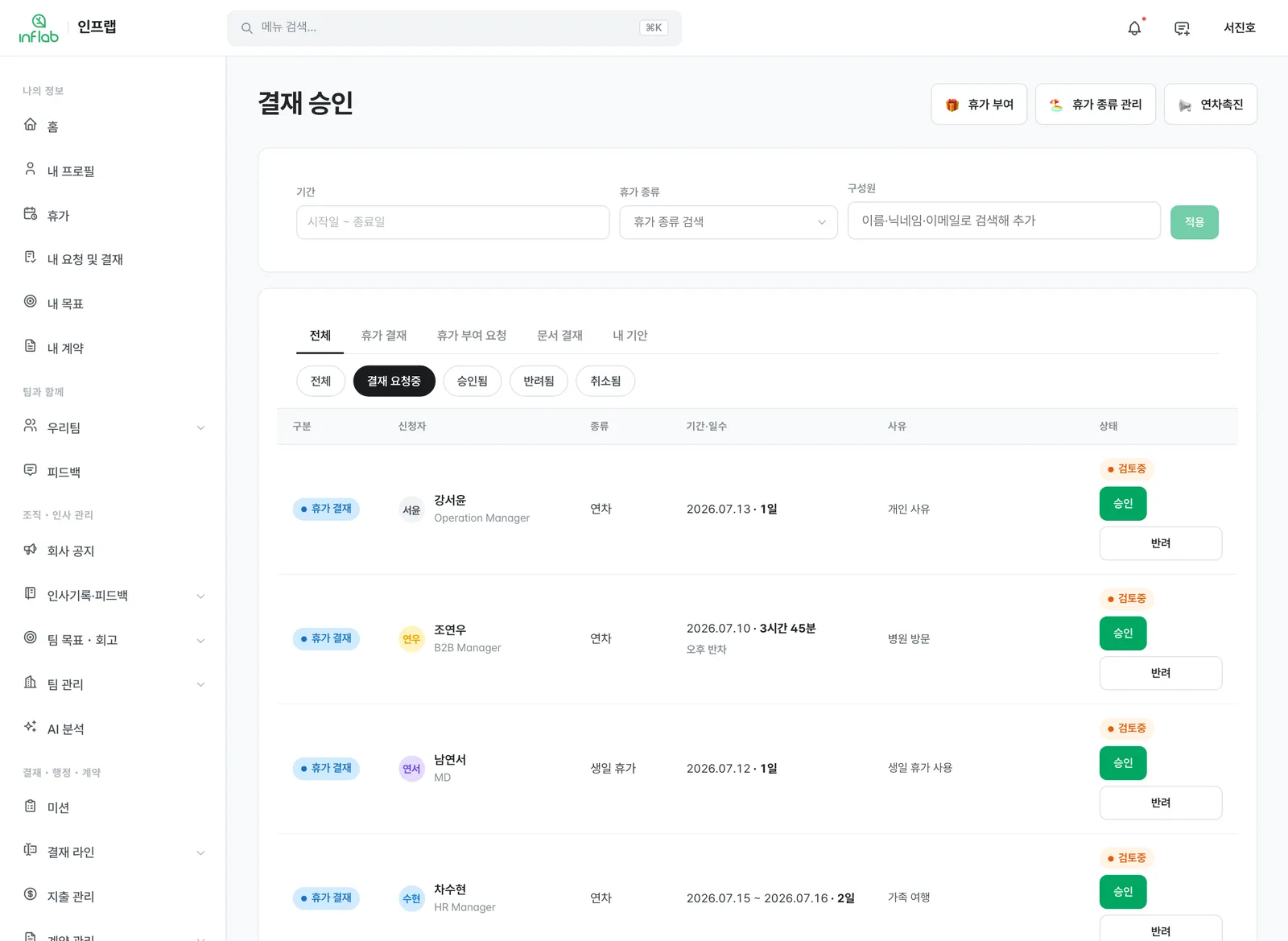Click the date 2026.07.12 · 1일

732,769
